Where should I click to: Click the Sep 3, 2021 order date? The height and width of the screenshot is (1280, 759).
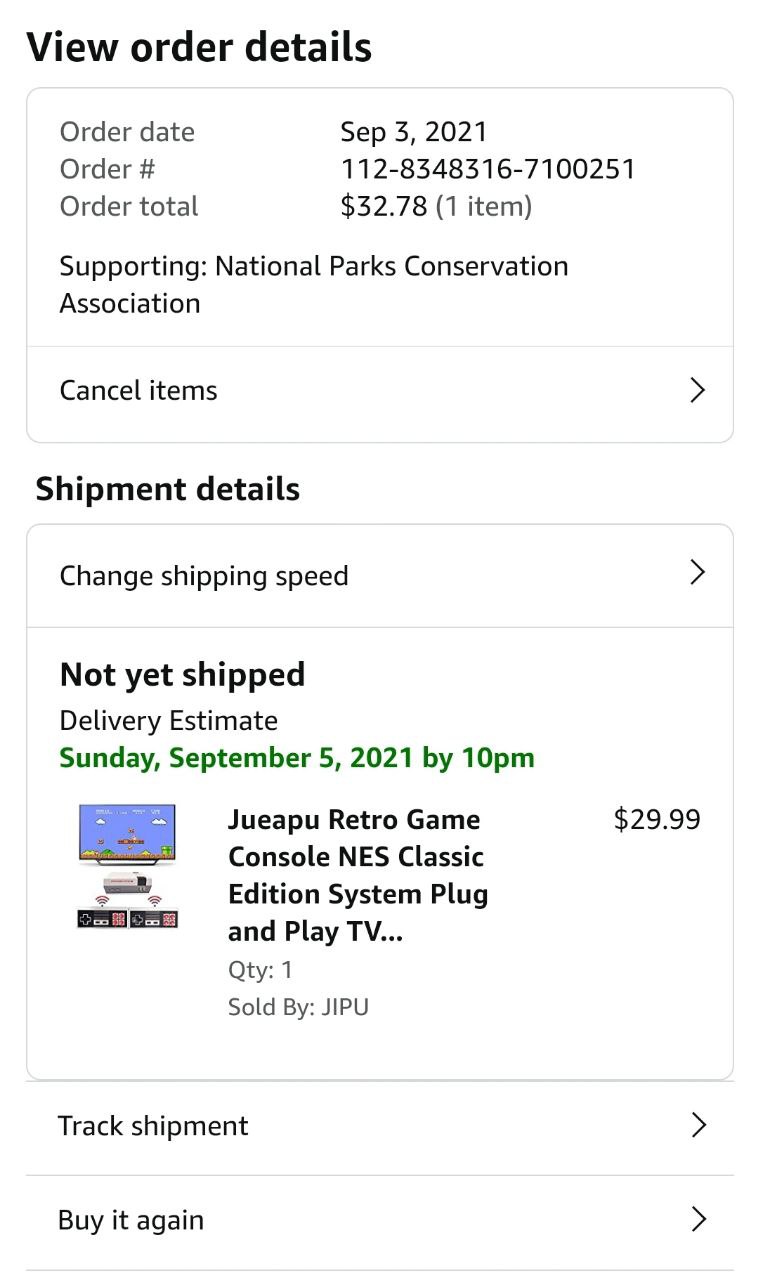click(x=413, y=132)
